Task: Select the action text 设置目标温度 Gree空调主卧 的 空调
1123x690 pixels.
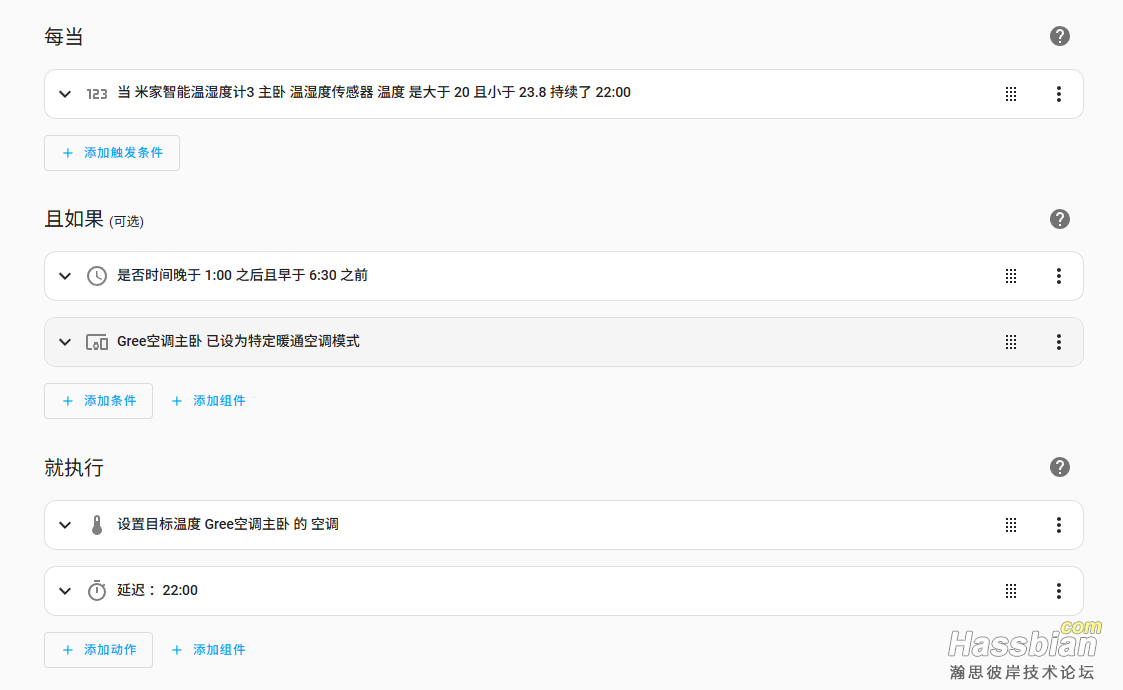Action: point(228,524)
